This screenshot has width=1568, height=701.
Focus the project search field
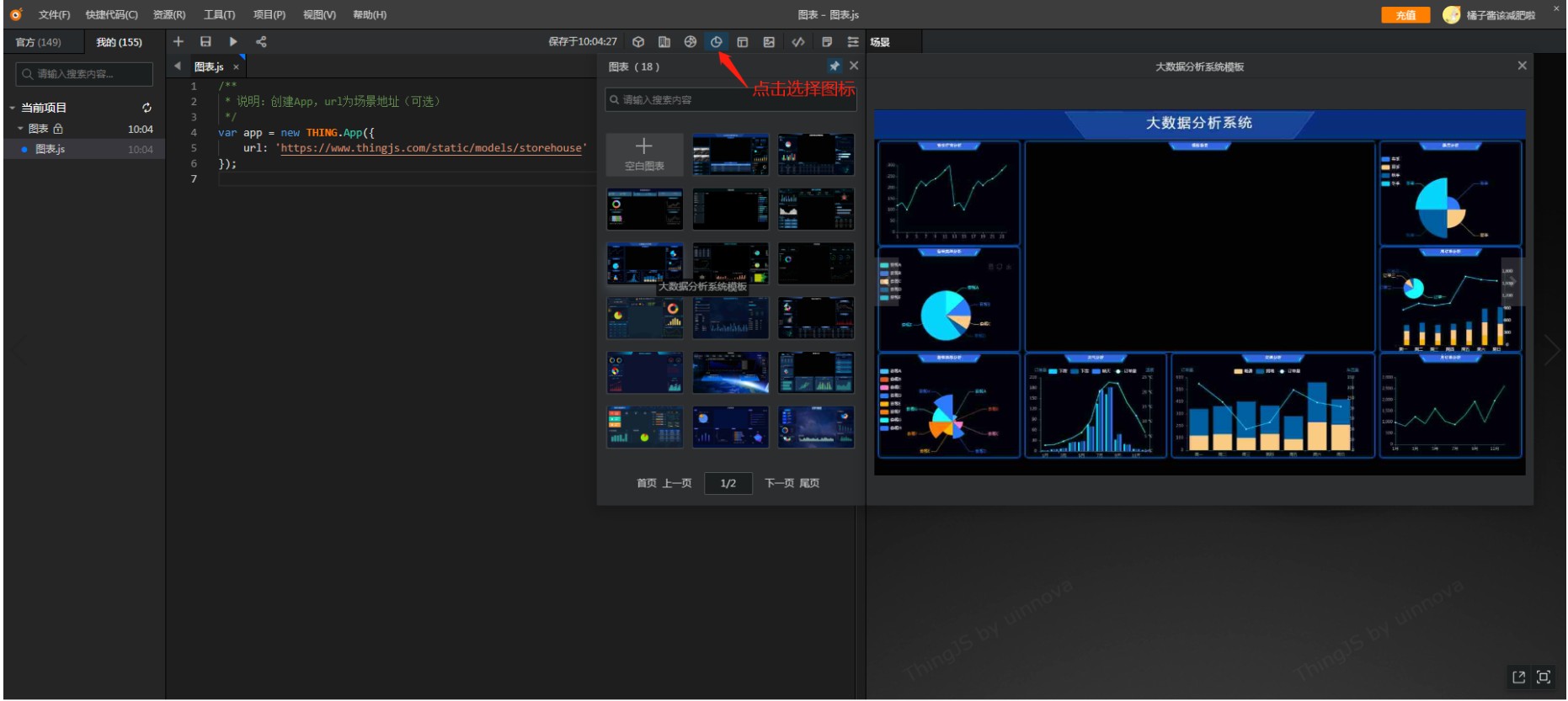pyautogui.click(x=84, y=74)
